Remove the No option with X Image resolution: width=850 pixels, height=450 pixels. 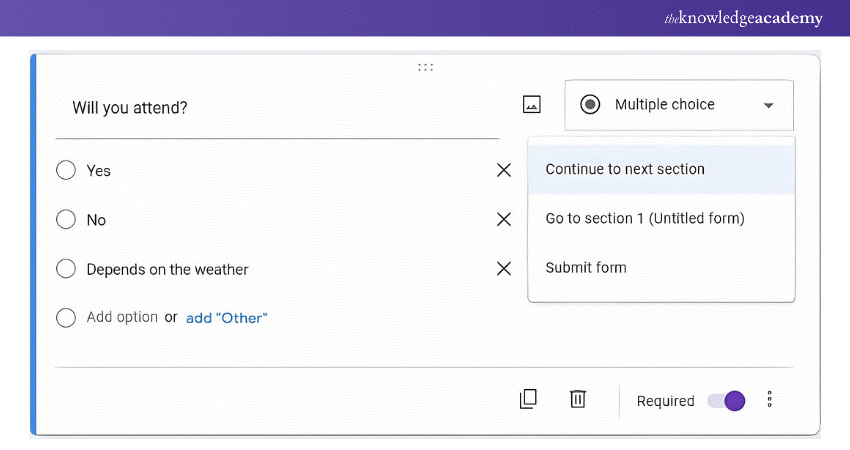tap(504, 220)
